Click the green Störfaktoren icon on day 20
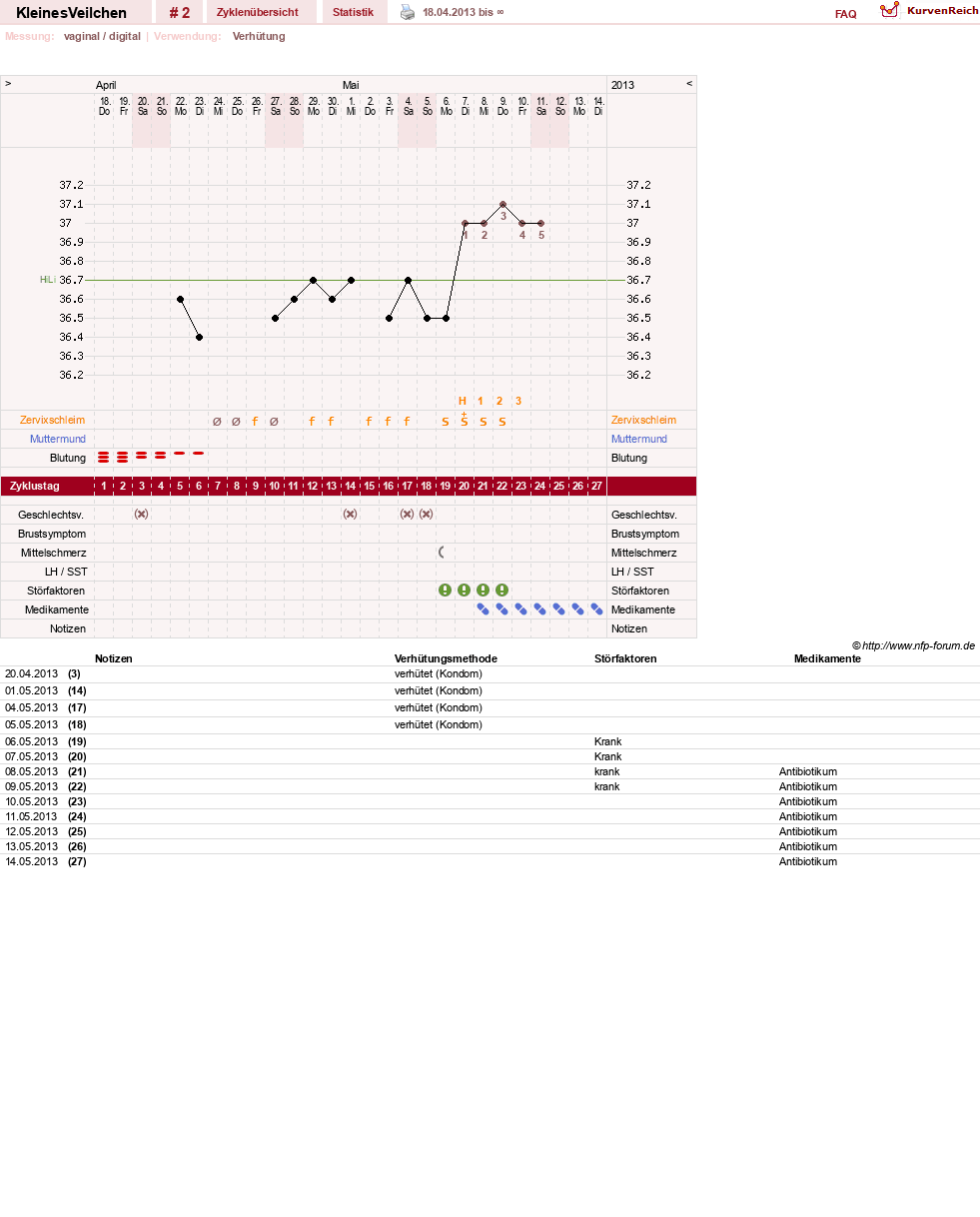Viewport: 980px width, 1217px height. tap(464, 591)
